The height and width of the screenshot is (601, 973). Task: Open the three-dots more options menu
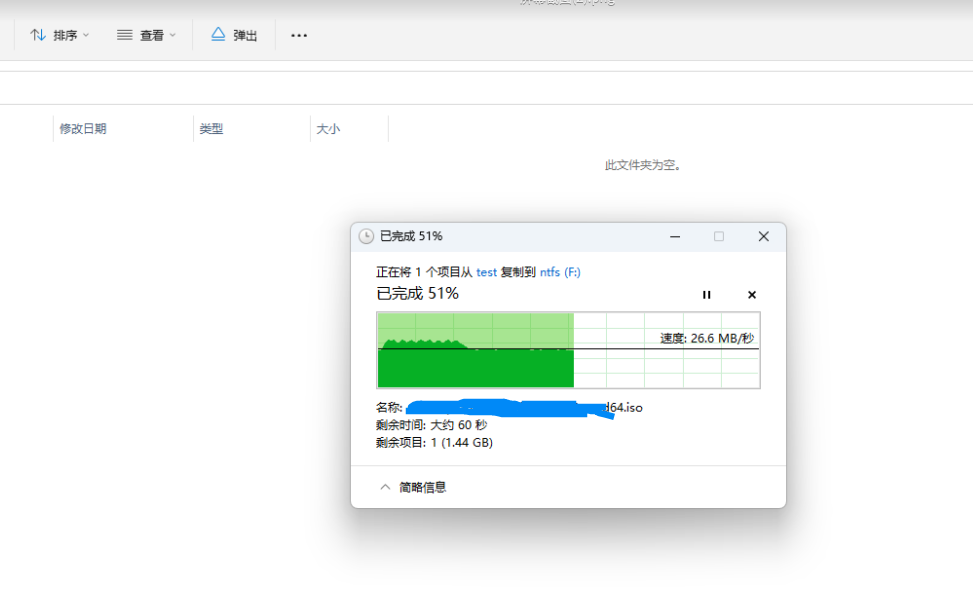click(299, 35)
